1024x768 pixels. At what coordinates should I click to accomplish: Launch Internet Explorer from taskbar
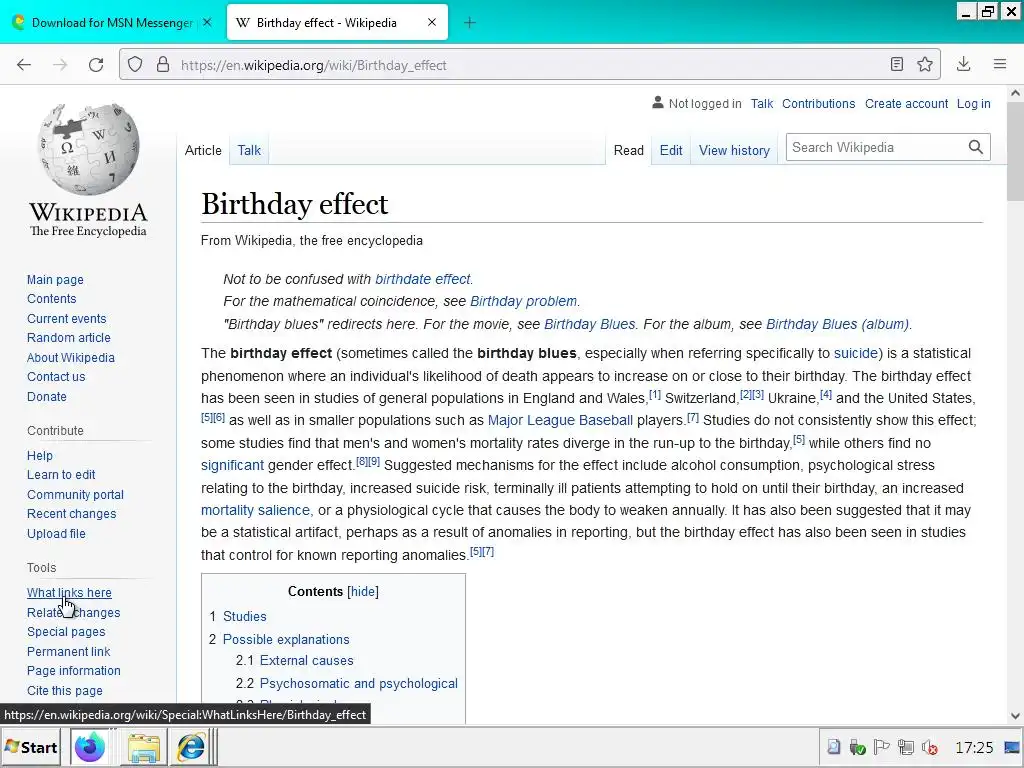point(191,747)
